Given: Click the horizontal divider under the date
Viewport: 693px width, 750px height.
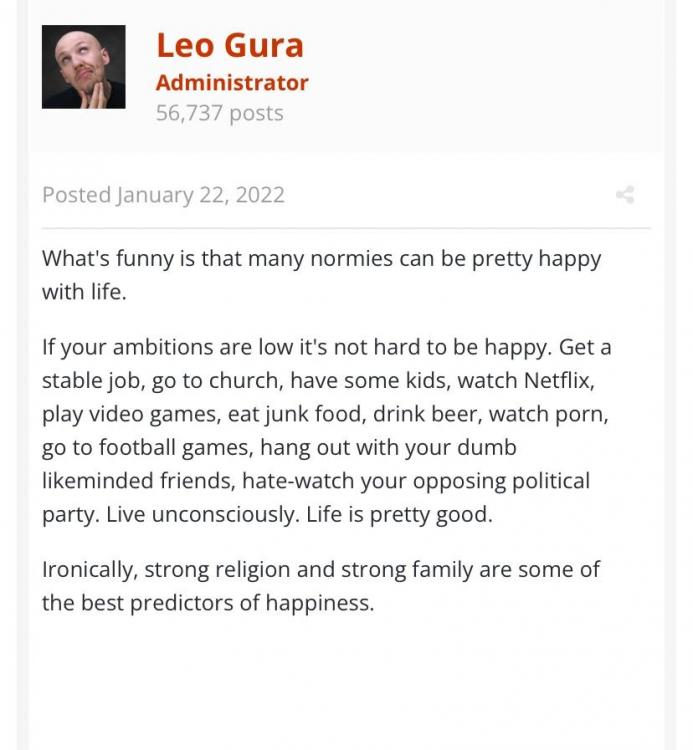Looking at the screenshot, I should (x=346, y=229).
